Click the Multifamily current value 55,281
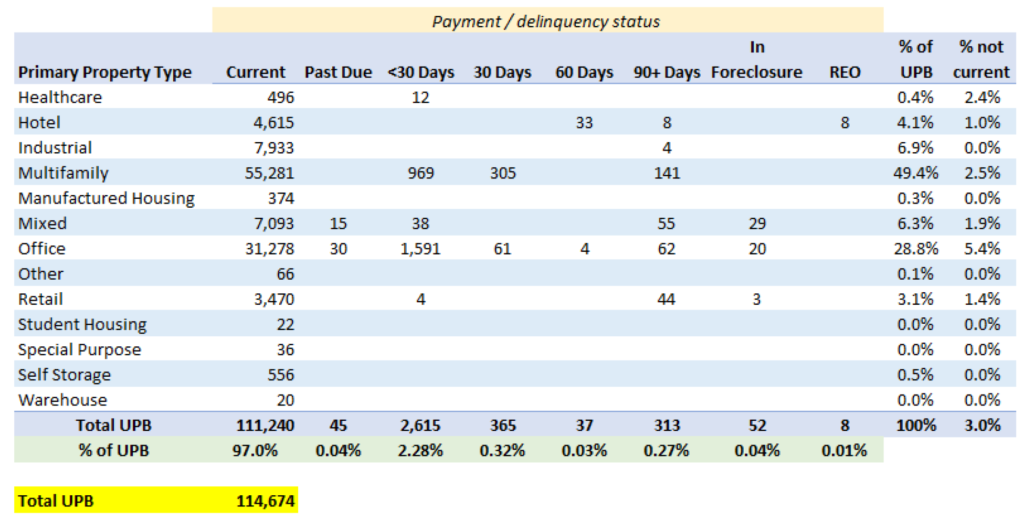The image size is (1024, 521). (x=267, y=173)
